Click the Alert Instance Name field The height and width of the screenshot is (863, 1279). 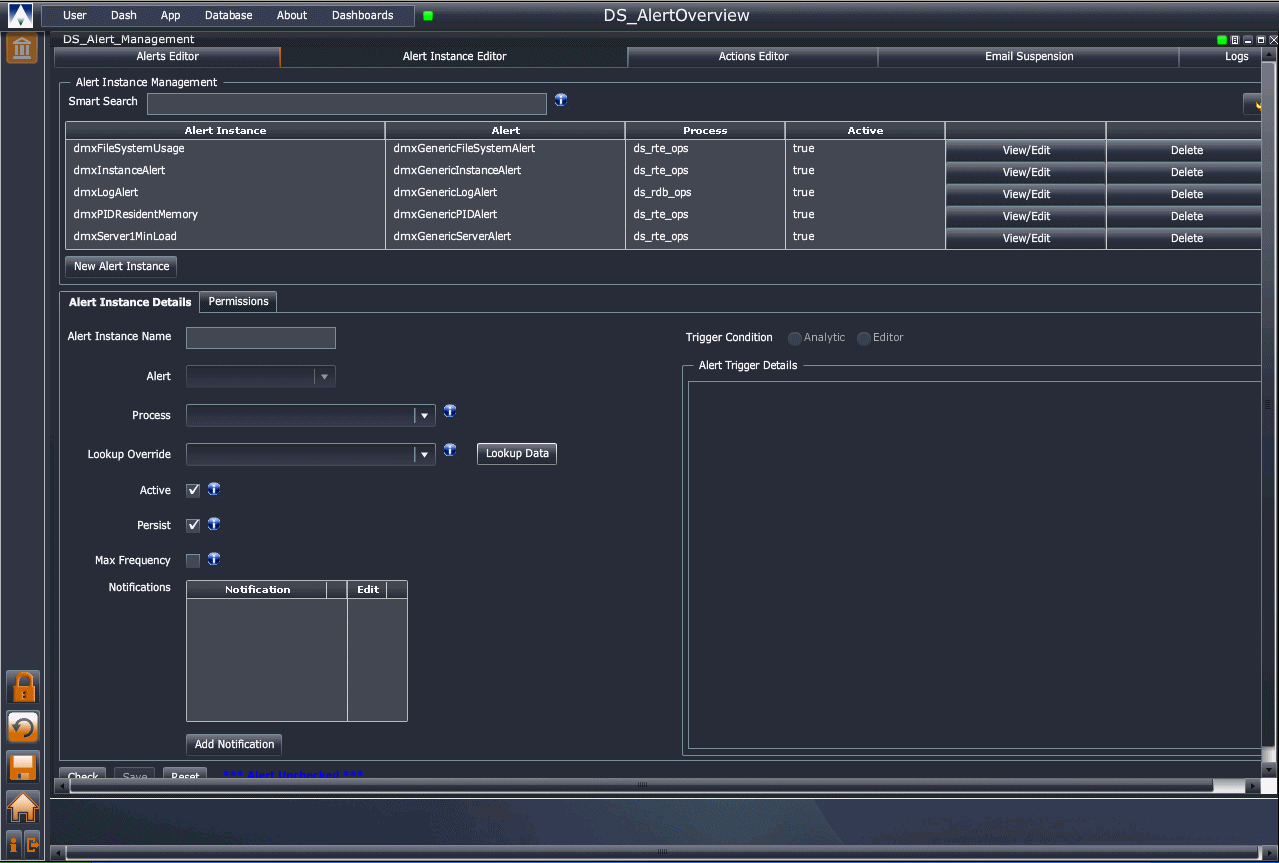point(261,337)
